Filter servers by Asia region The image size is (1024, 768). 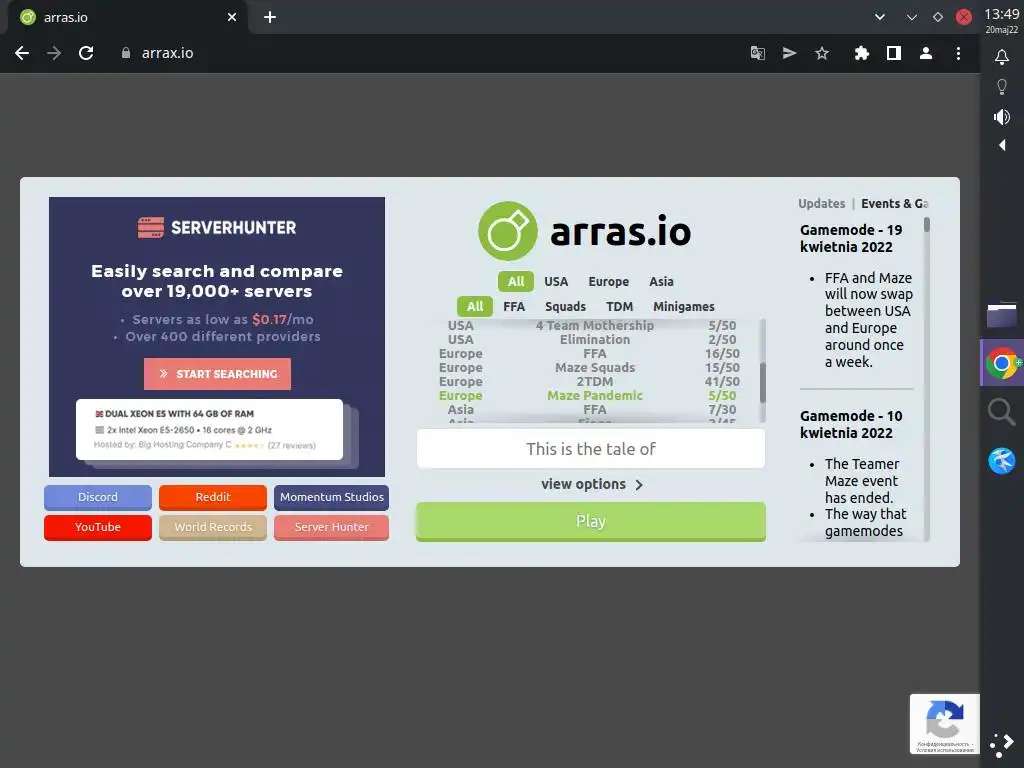(x=661, y=281)
